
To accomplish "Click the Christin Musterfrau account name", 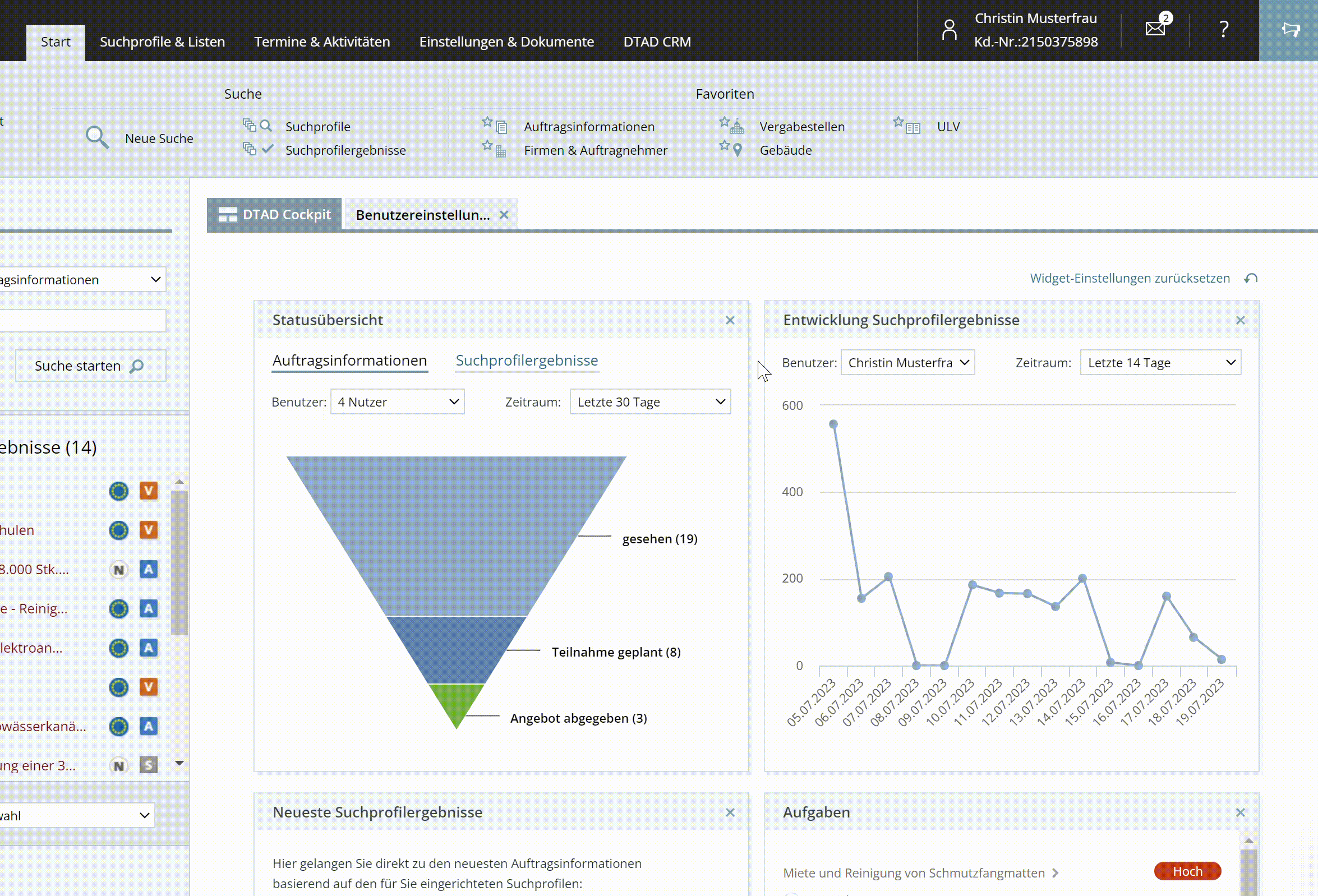I will pos(1035,18).
